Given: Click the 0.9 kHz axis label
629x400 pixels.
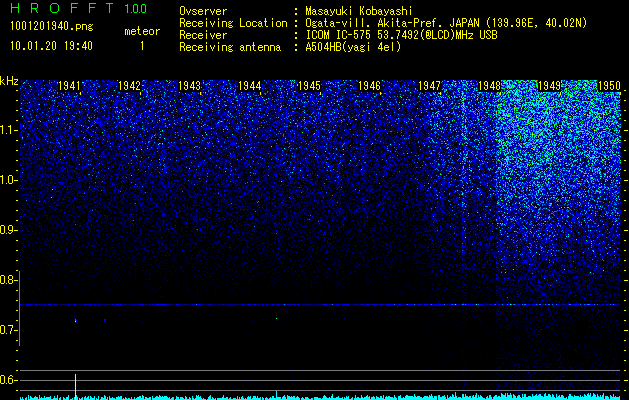Looking at the screenshot, I should click(9, 230).
